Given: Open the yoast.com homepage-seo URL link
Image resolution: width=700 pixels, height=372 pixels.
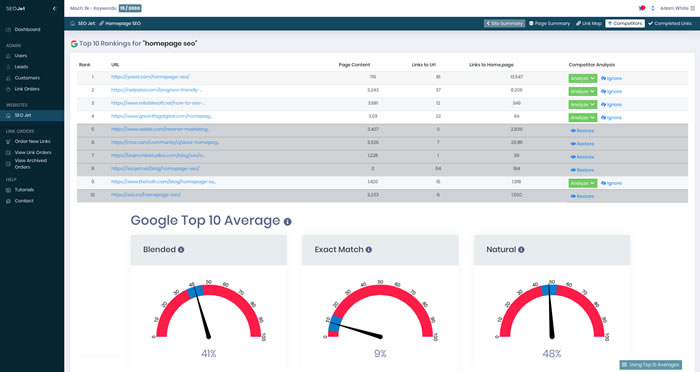Looking at the screenshot, I should [x=150, y=77].
